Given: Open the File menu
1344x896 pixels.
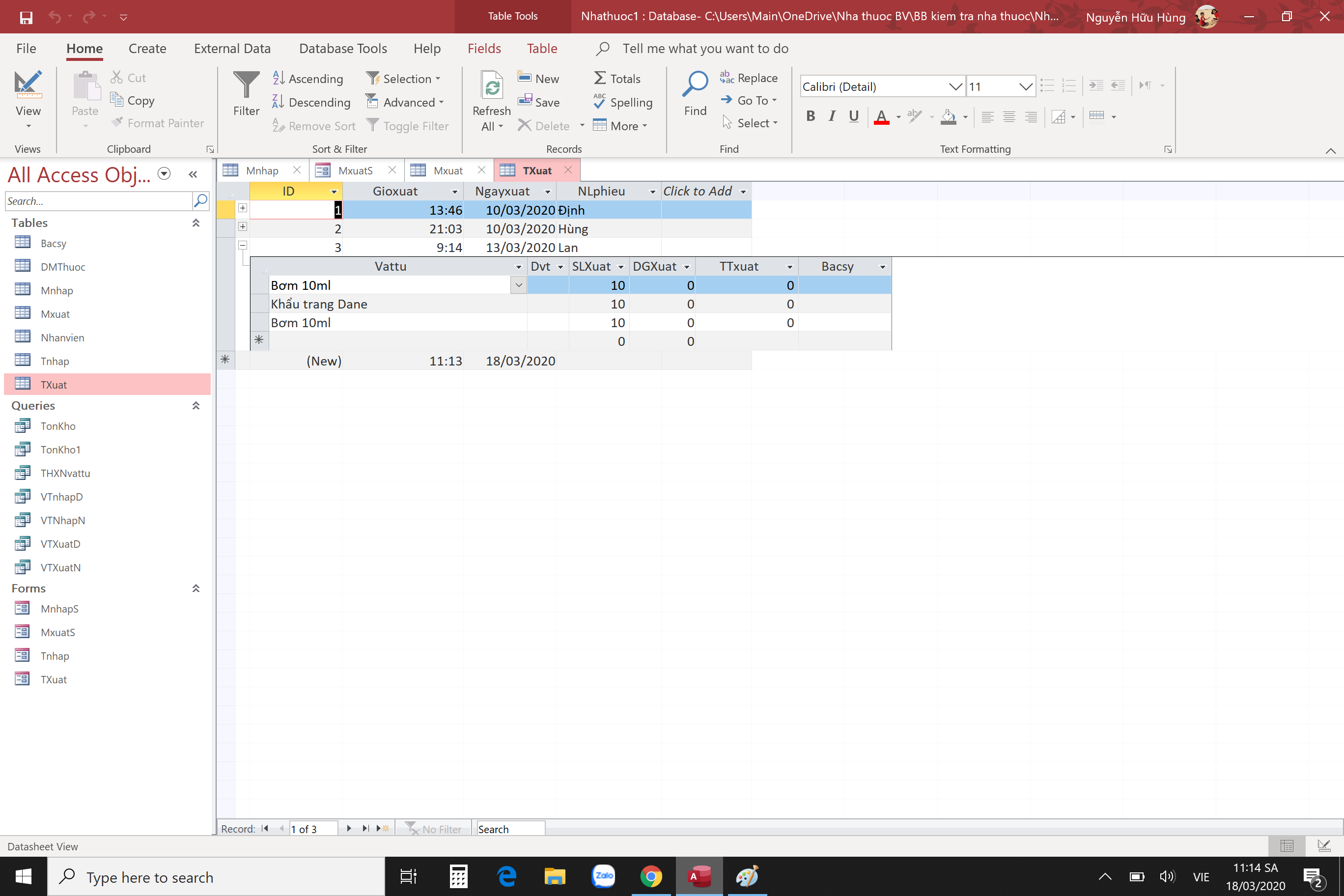Looking at the screenshot, I should 27,49.
